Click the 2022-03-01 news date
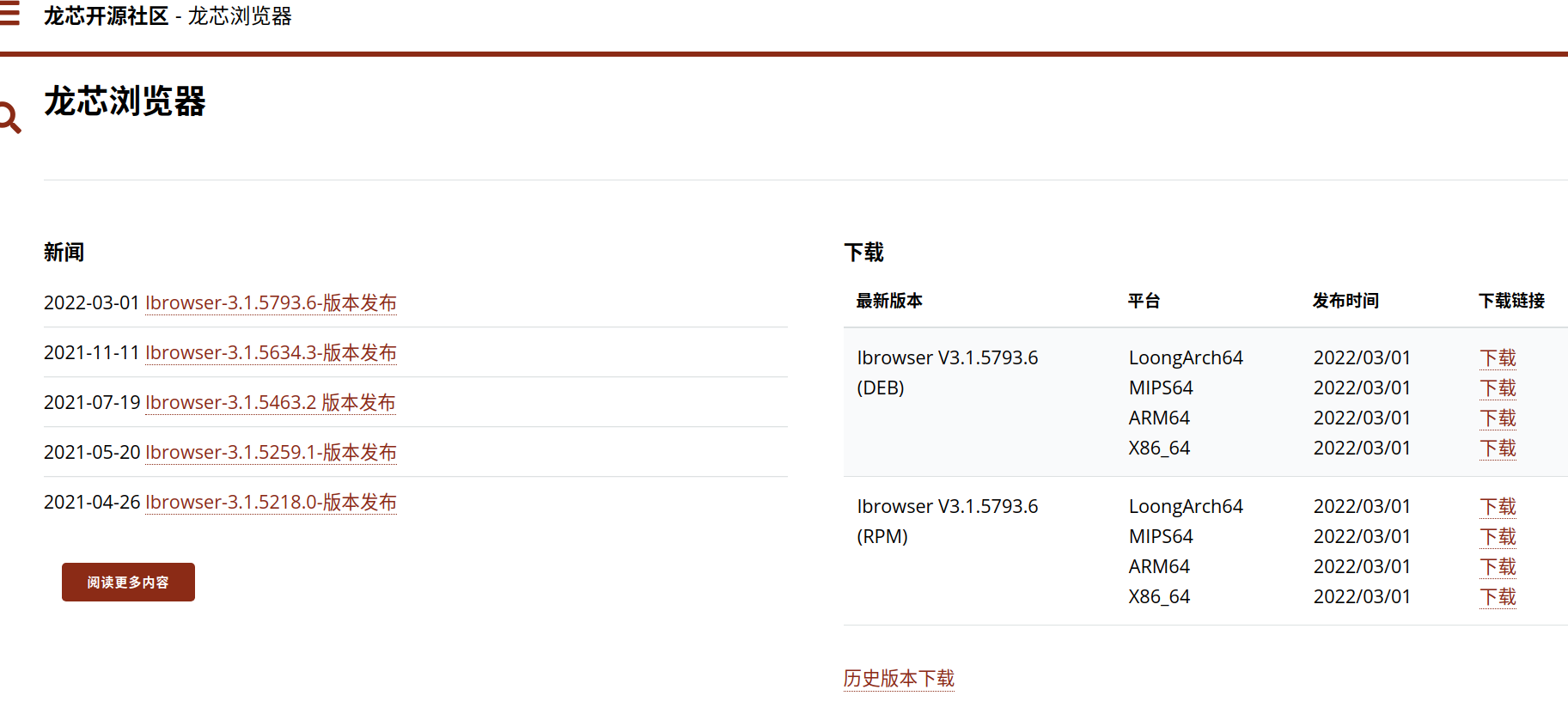This screenshot has height=708, width=1568. [92, 303]
